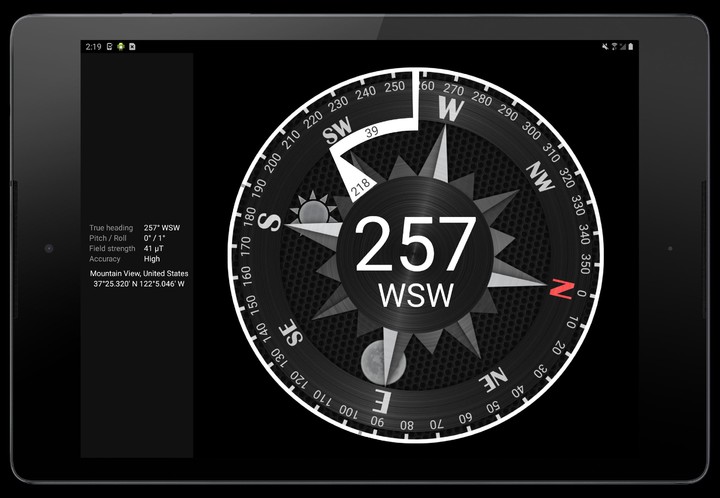Tap the Pitch / Roll value 0° / 1°
The height and width of the screenshot is (498, 720).
[154, 238]
